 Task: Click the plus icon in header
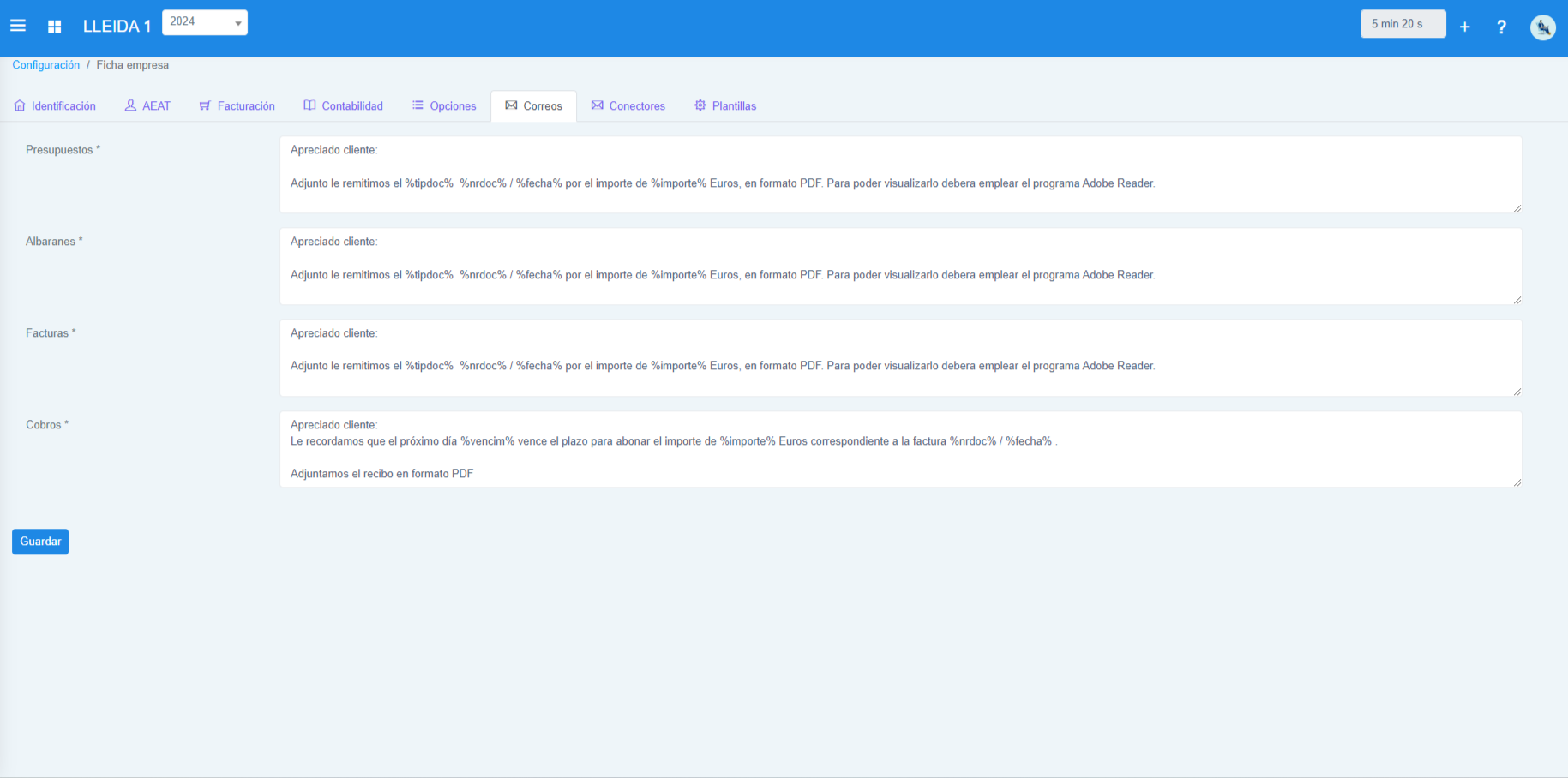pyautogui.click(x=1465, y=27)
